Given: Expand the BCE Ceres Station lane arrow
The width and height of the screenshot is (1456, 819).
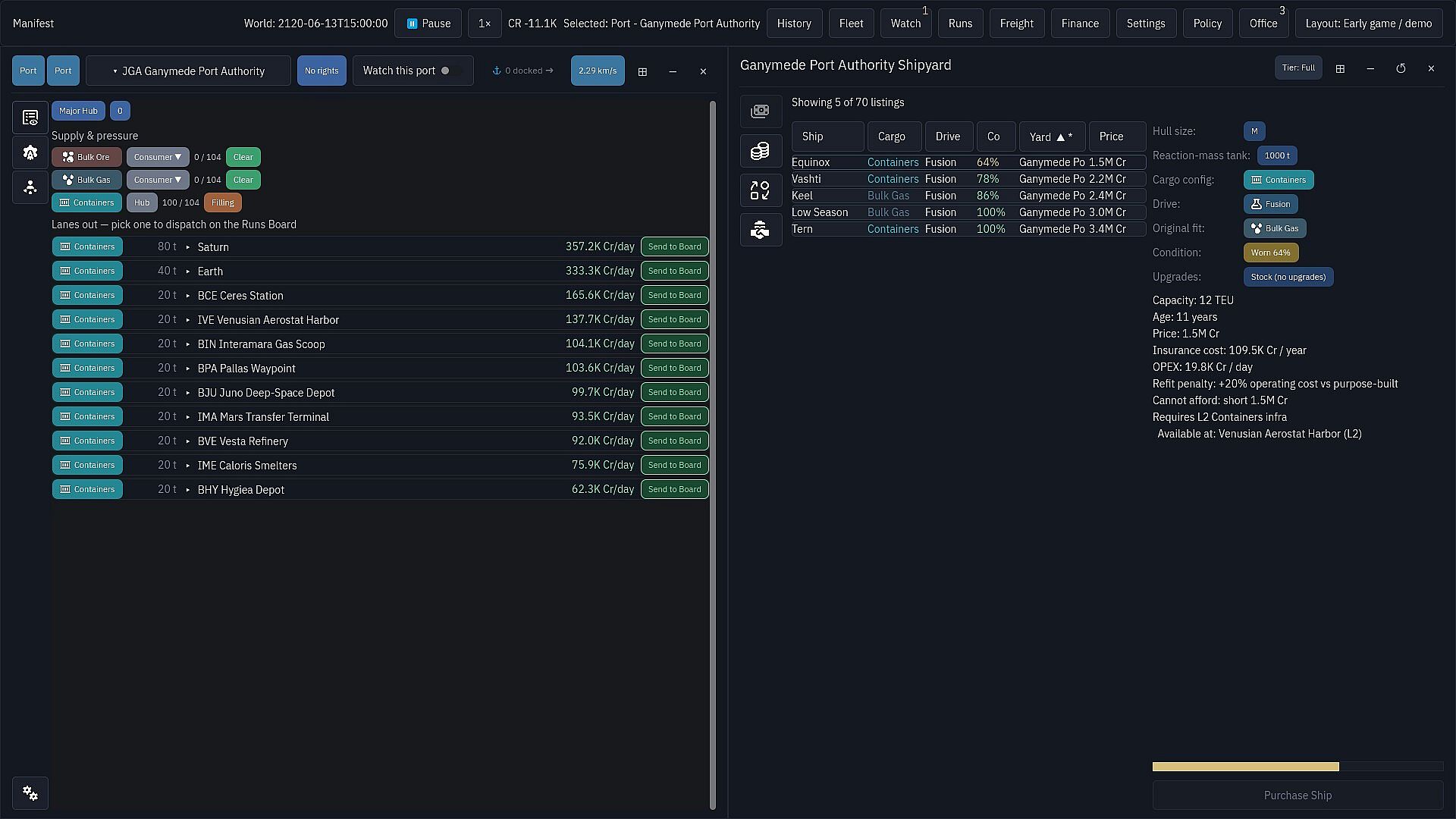Looking at the screenshot, I should tap(188, 296).
